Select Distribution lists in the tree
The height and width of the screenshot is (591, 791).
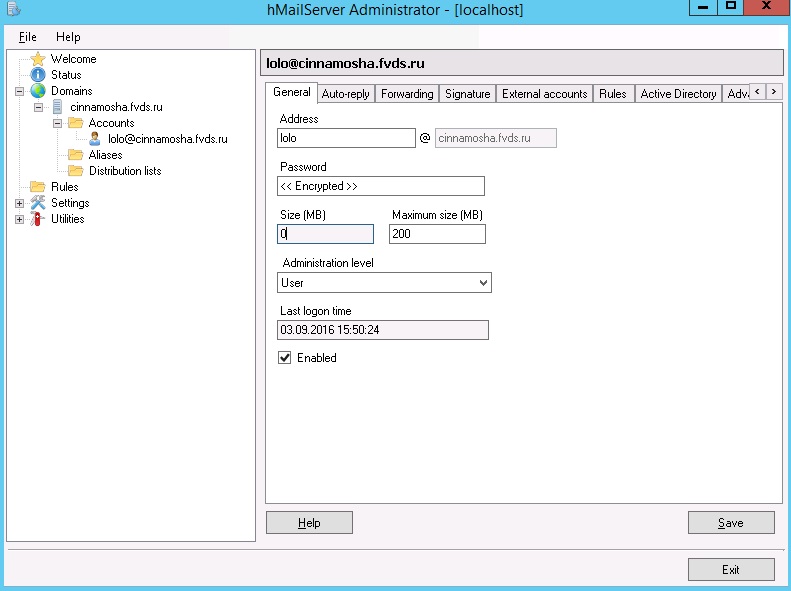pyautogui.click(x=125, y=171)
